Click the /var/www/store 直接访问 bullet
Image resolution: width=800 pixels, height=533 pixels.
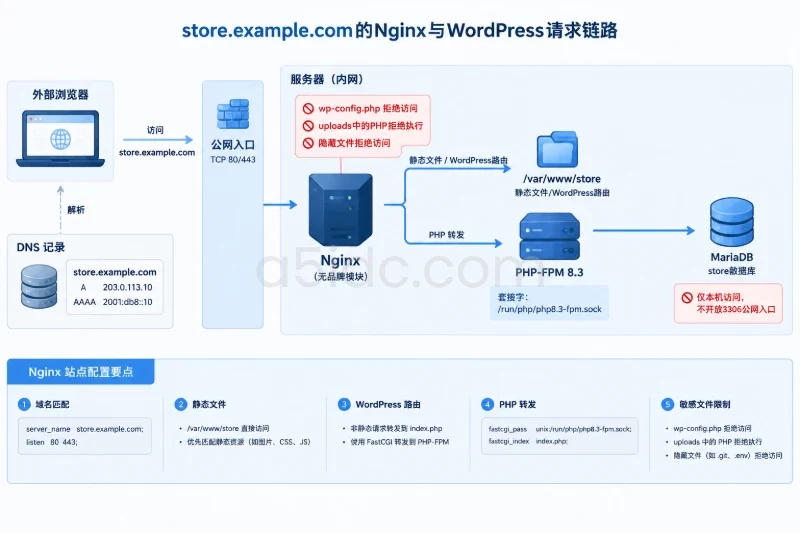click(228, 428)
